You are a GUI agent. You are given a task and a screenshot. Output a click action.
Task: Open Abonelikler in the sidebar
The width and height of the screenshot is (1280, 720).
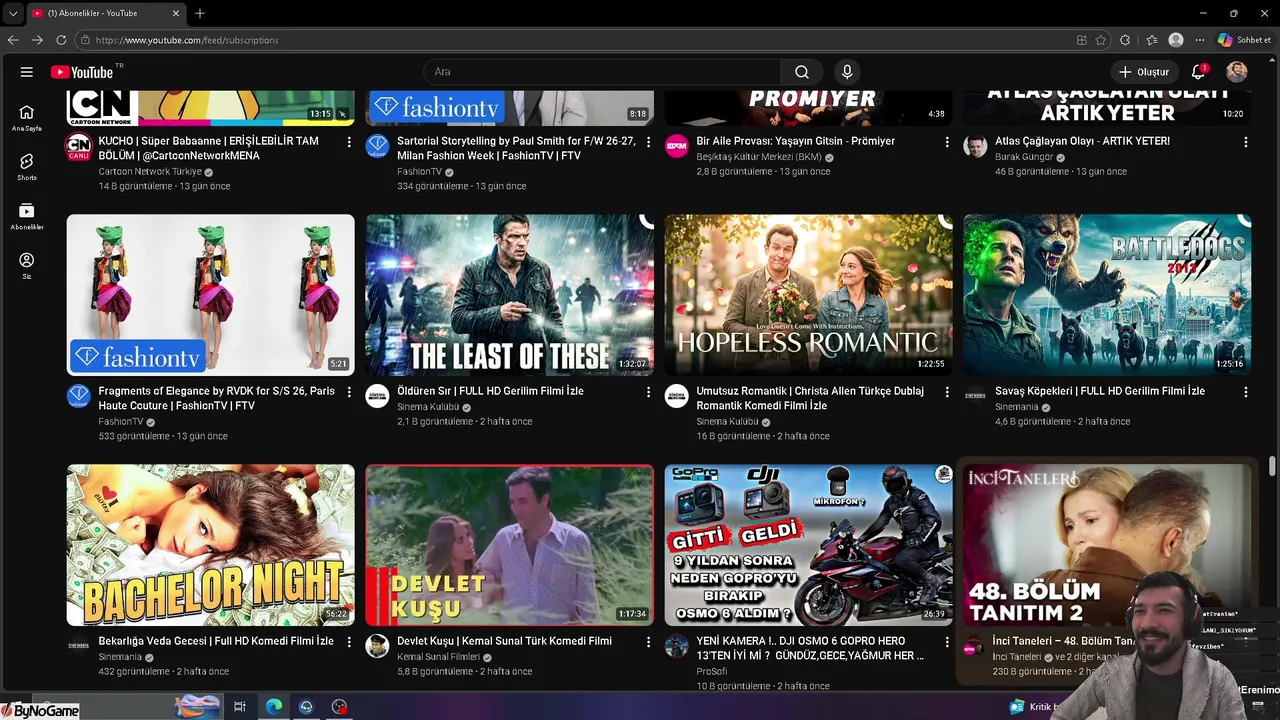click(27, 217)
